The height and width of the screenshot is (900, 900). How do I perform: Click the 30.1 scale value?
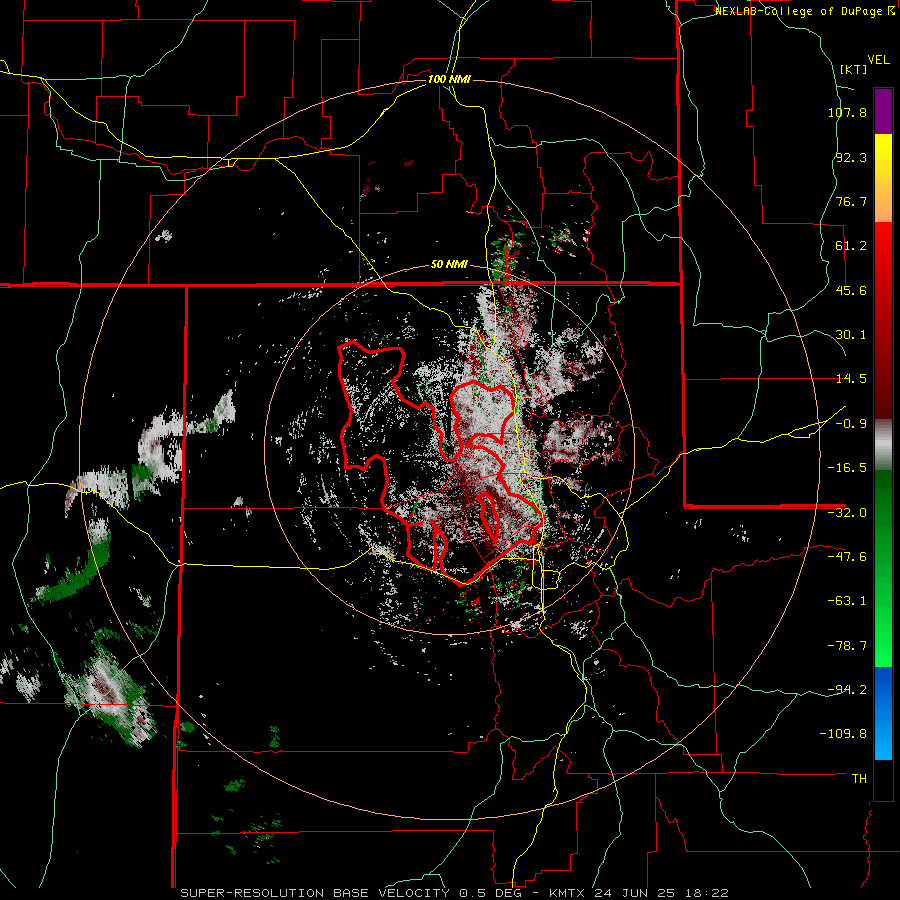click(x=851, y=335)
